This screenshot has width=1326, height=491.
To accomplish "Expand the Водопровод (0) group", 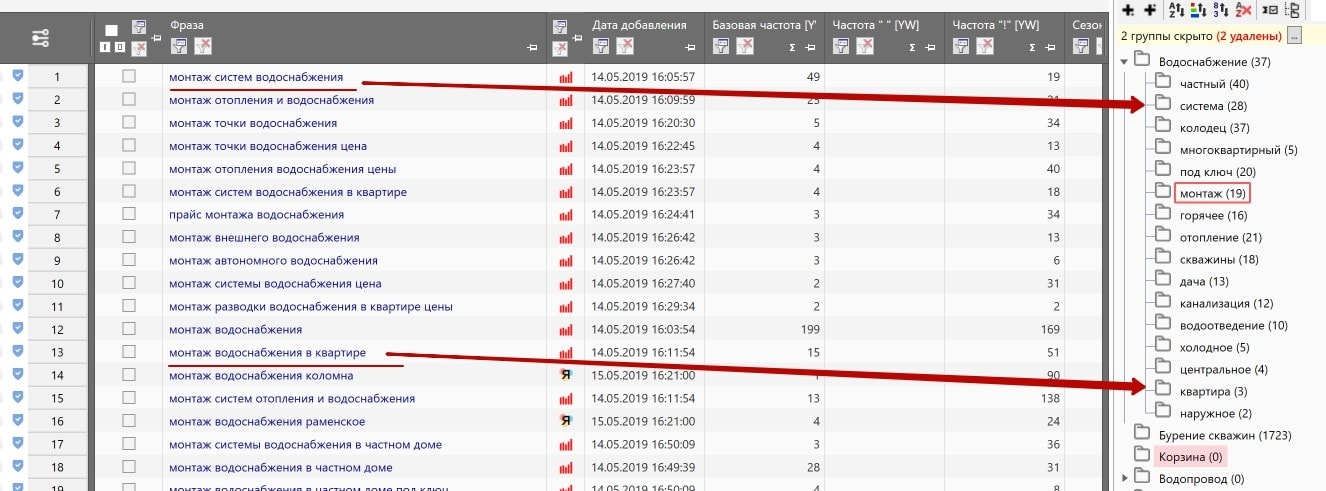I will tap(1124, 479).
